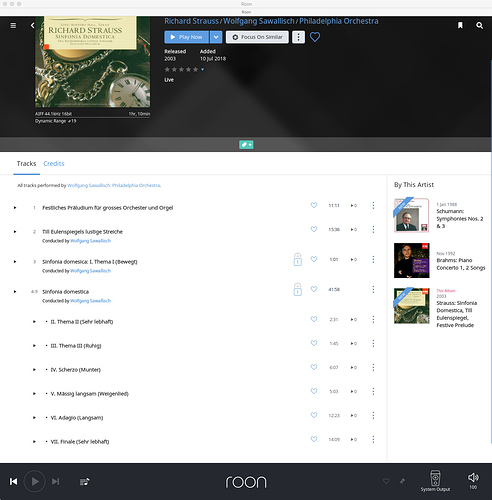Open Schumann Symphonies Nos. 2 & 3 thumbnail
Image resolution: width=492 pixels, height=500 pixels.
point(412,215)
